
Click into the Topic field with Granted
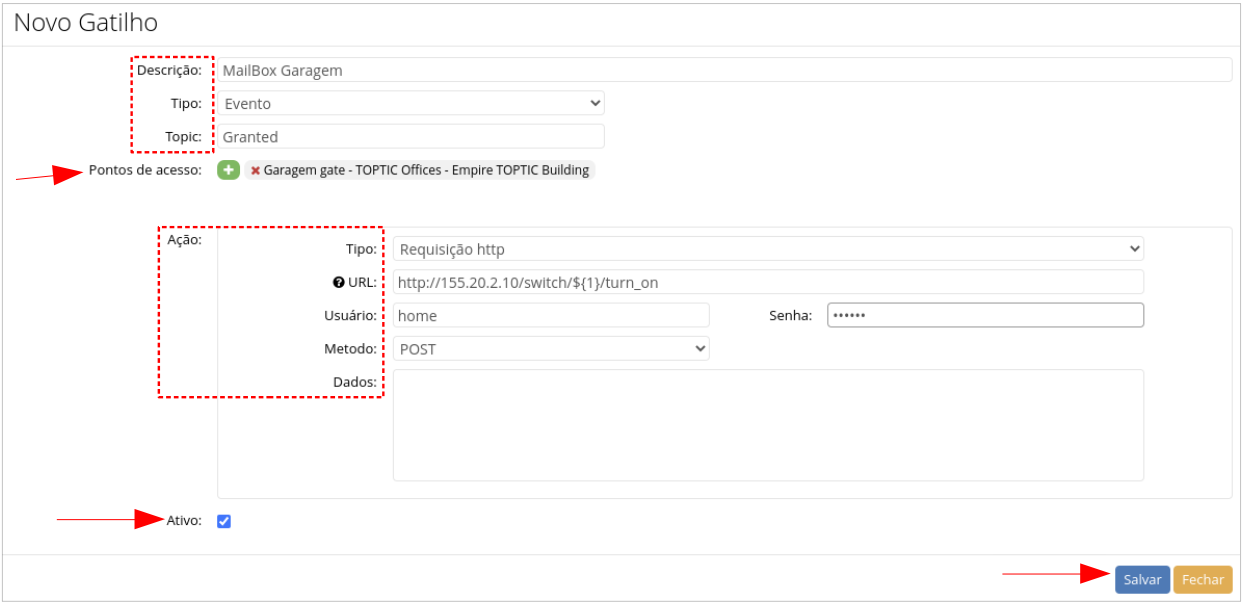click(x=411, y=137)
